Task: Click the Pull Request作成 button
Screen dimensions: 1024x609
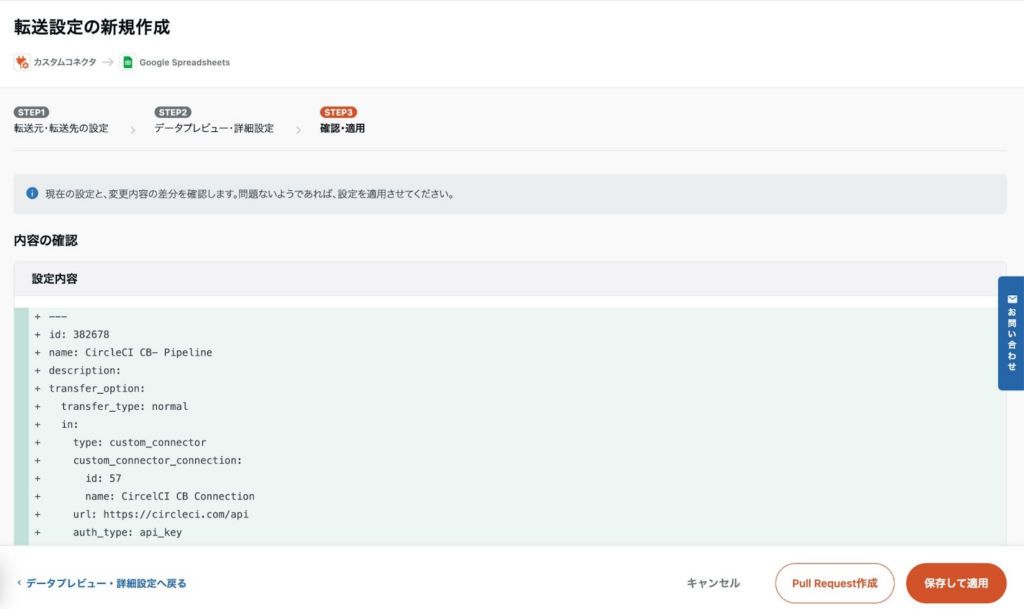Action: coord(834,583)
